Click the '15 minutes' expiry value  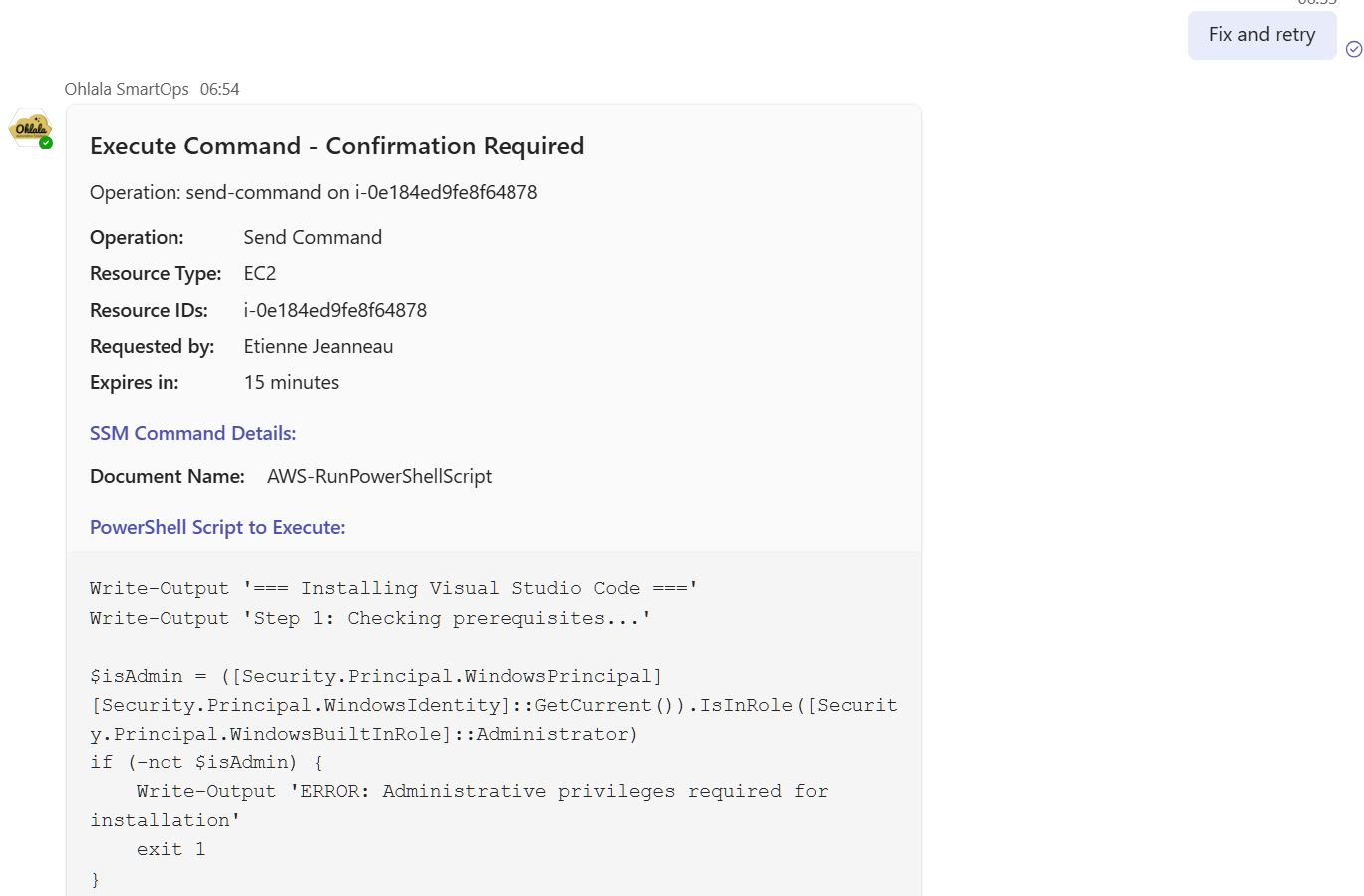[291, 382]
